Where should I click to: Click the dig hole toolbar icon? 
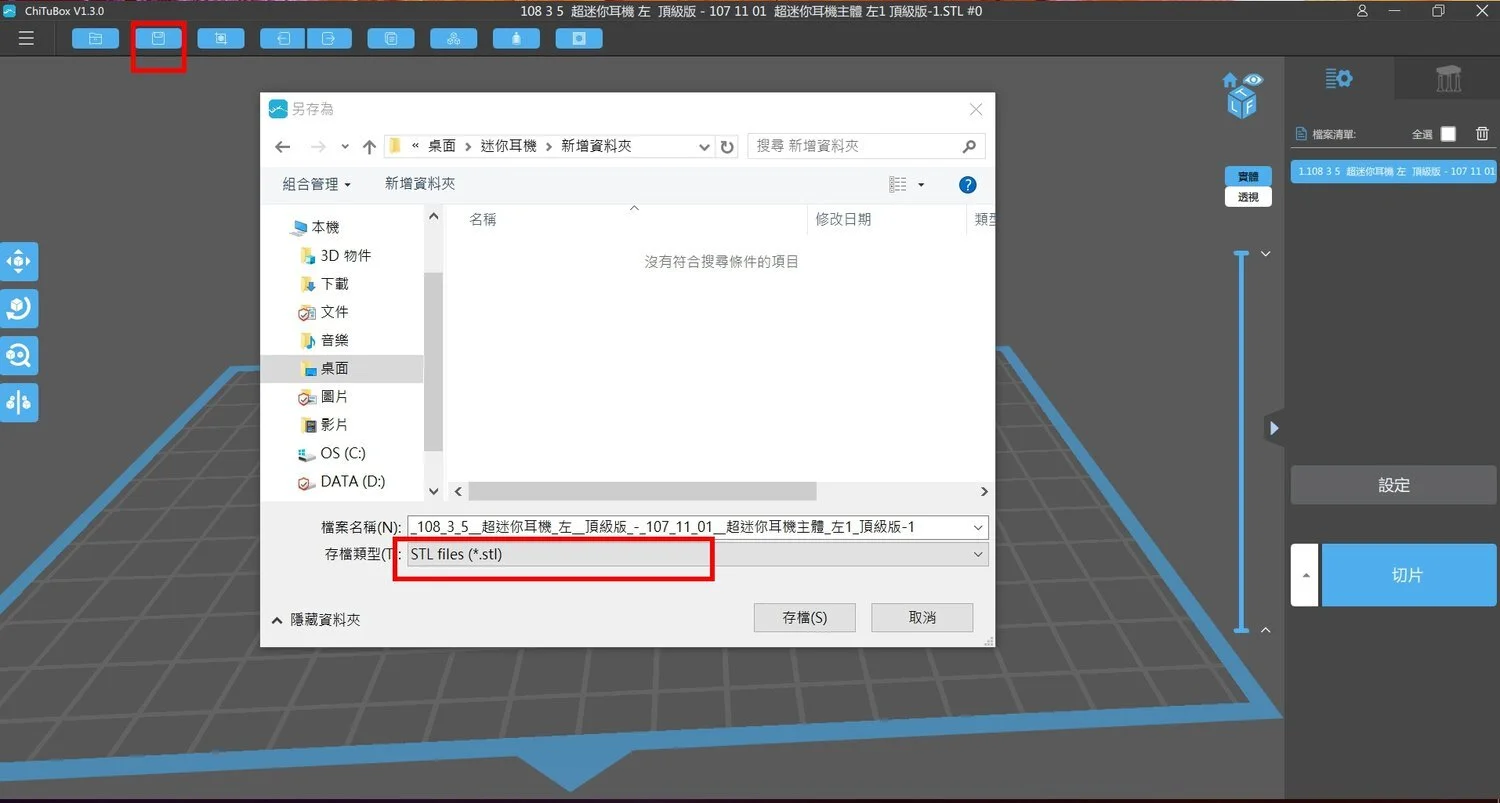tap(579, 38)
